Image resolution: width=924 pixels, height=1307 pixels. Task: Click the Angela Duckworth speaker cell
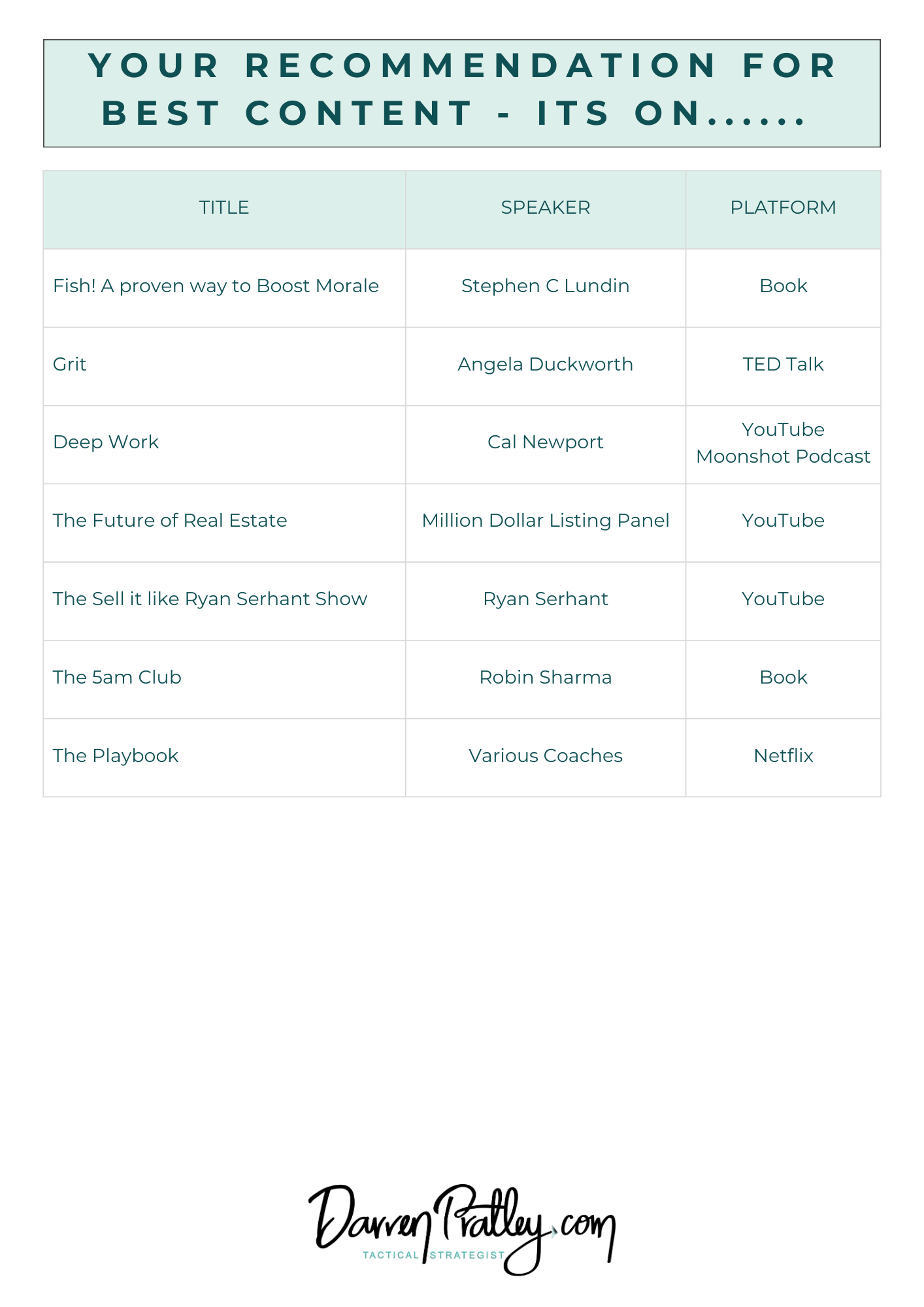[x=545, y=365]
